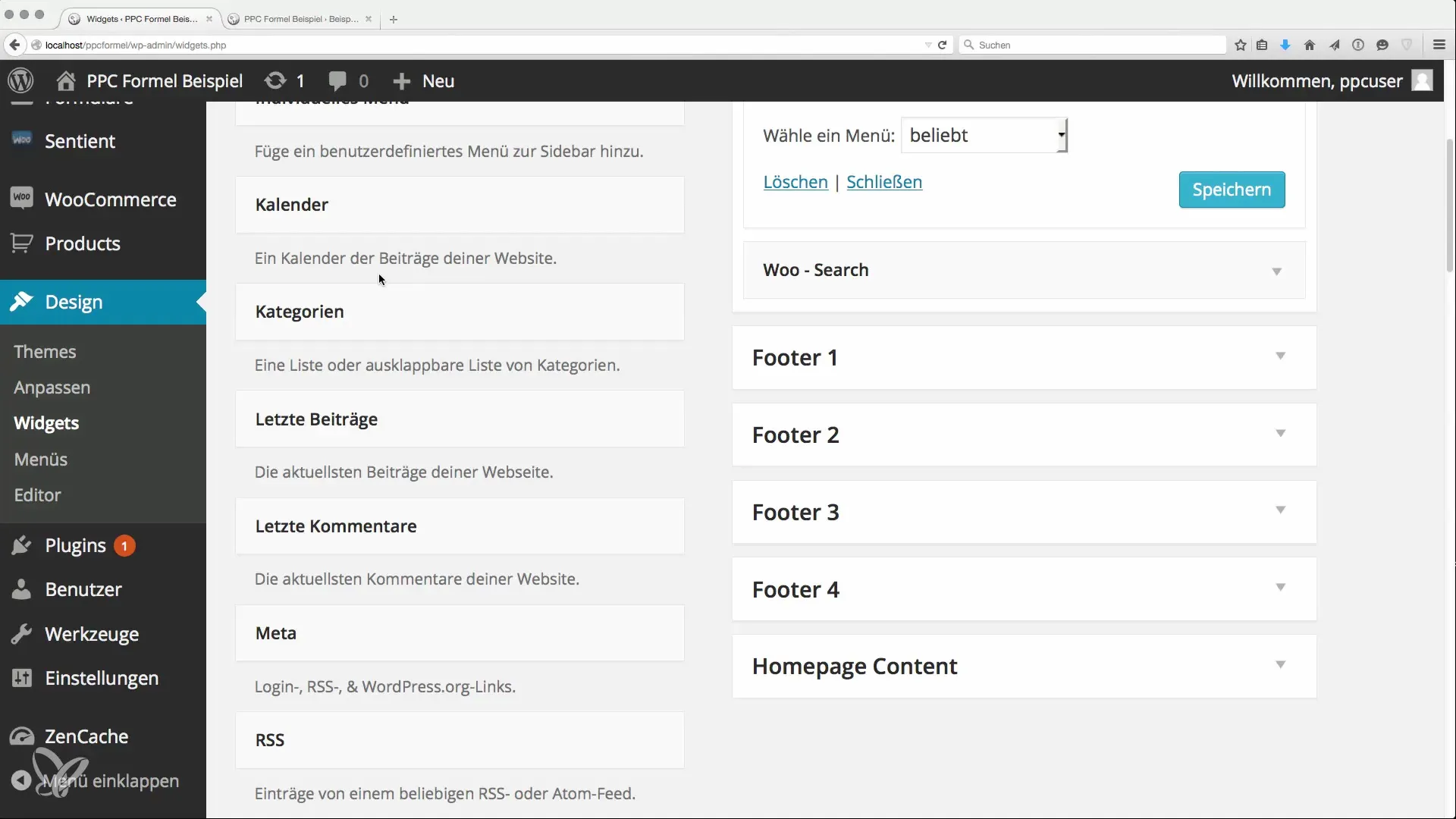Click the bookmark star icon in browser toolbar

click(x=1241, y=45)
